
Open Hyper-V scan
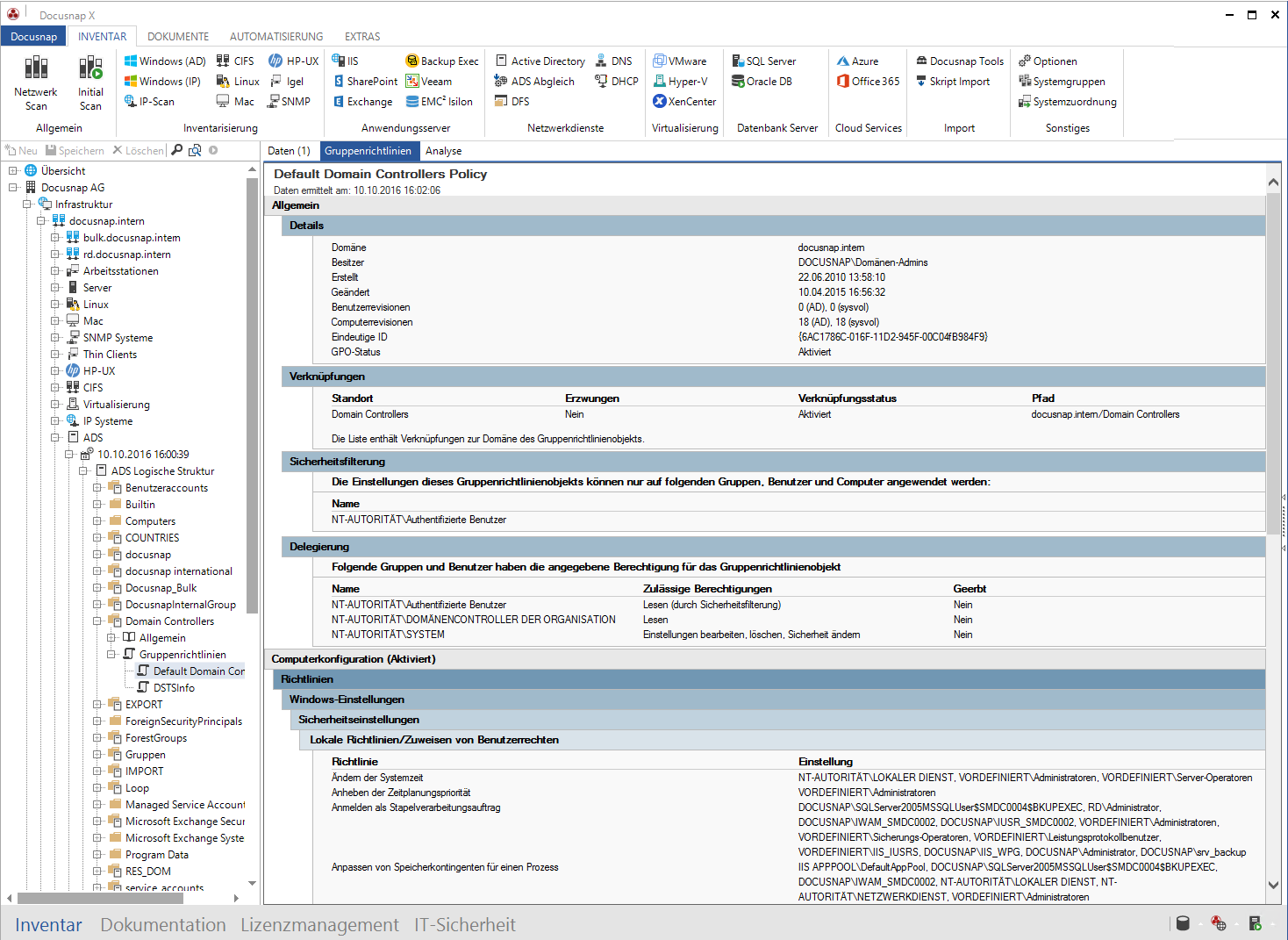click(x=680, y=82)
